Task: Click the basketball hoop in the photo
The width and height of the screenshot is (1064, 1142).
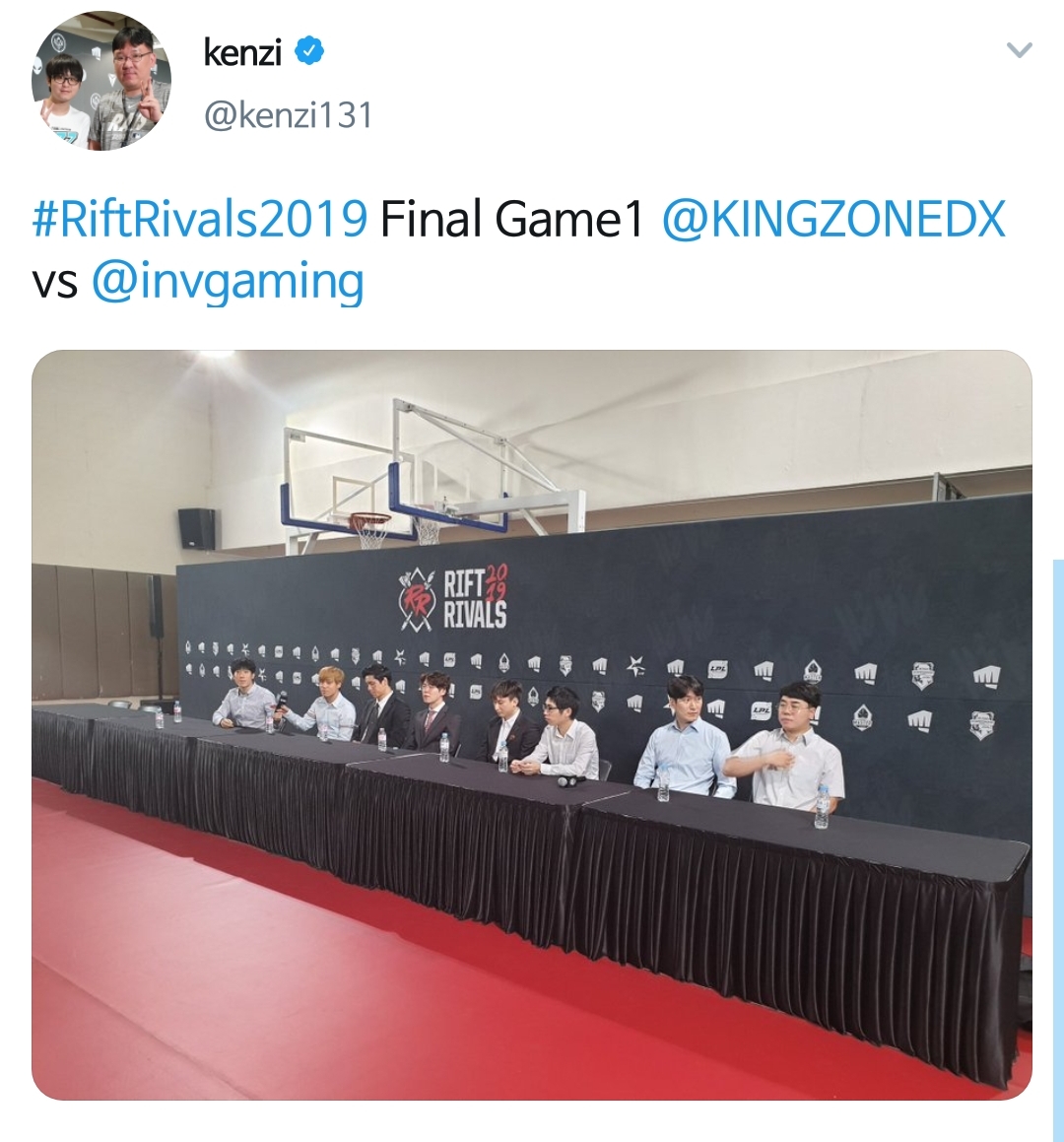Action: (372, 530)
